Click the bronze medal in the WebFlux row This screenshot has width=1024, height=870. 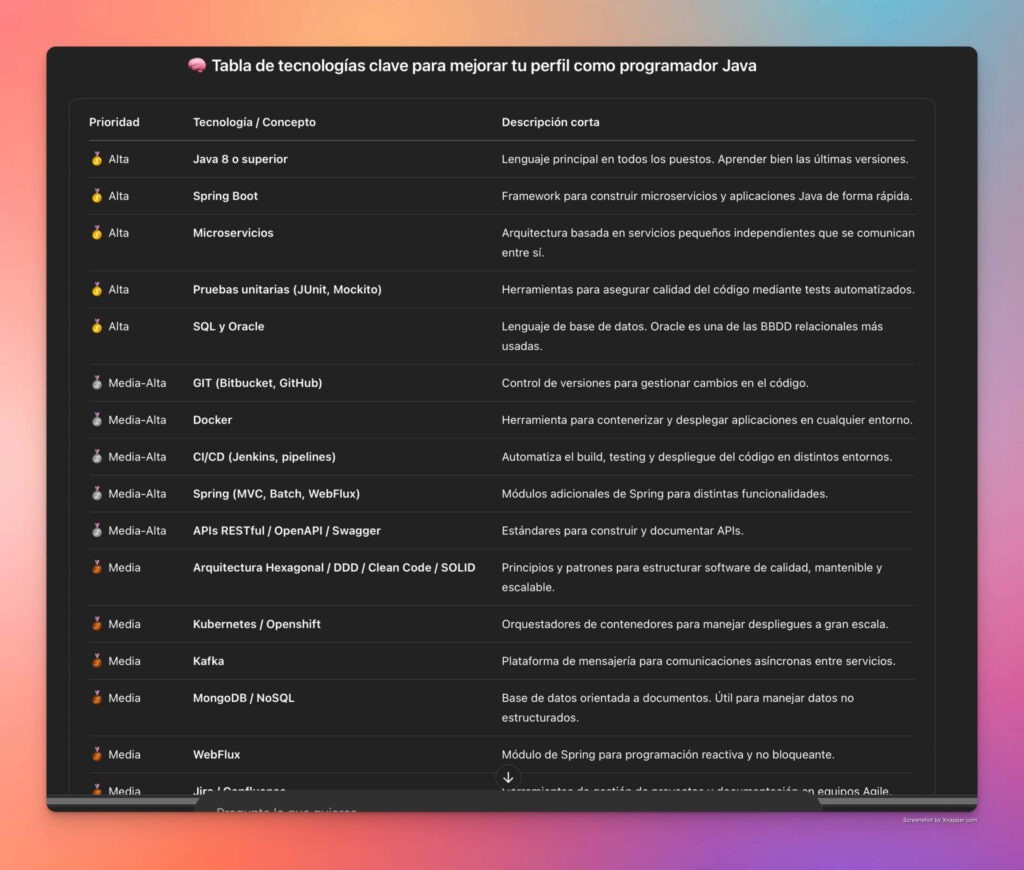(x=97, y=754)
